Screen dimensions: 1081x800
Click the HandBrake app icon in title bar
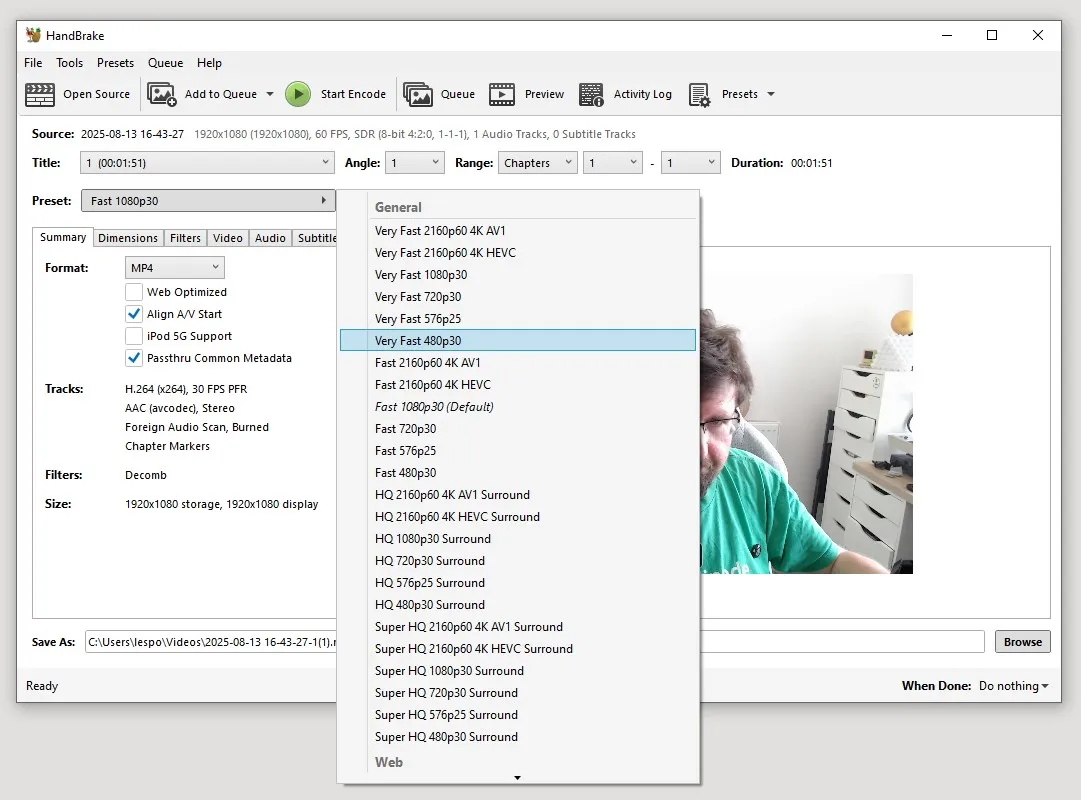[x=33, y=35]
